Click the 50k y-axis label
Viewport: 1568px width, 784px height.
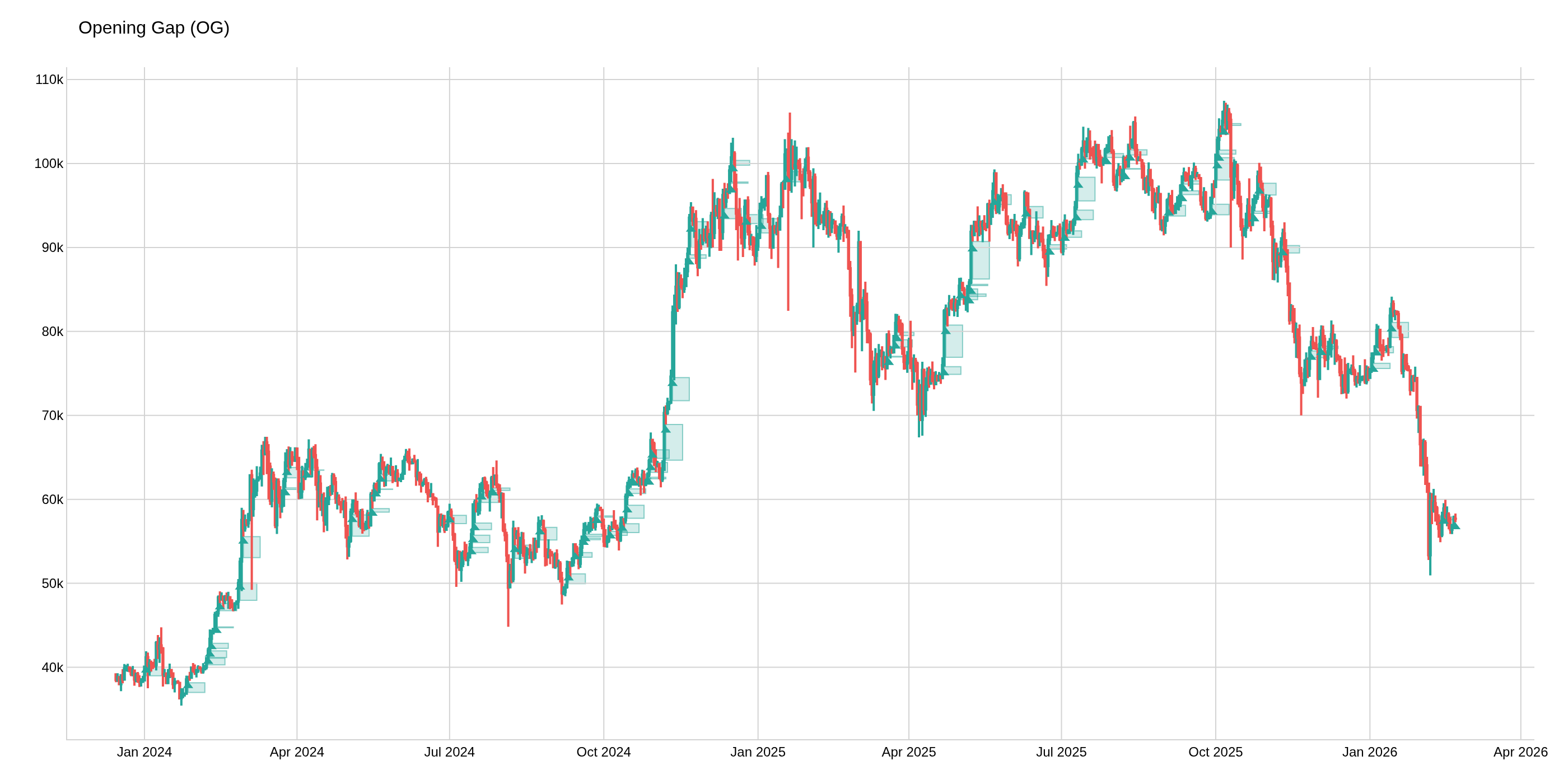pos(52,584)
